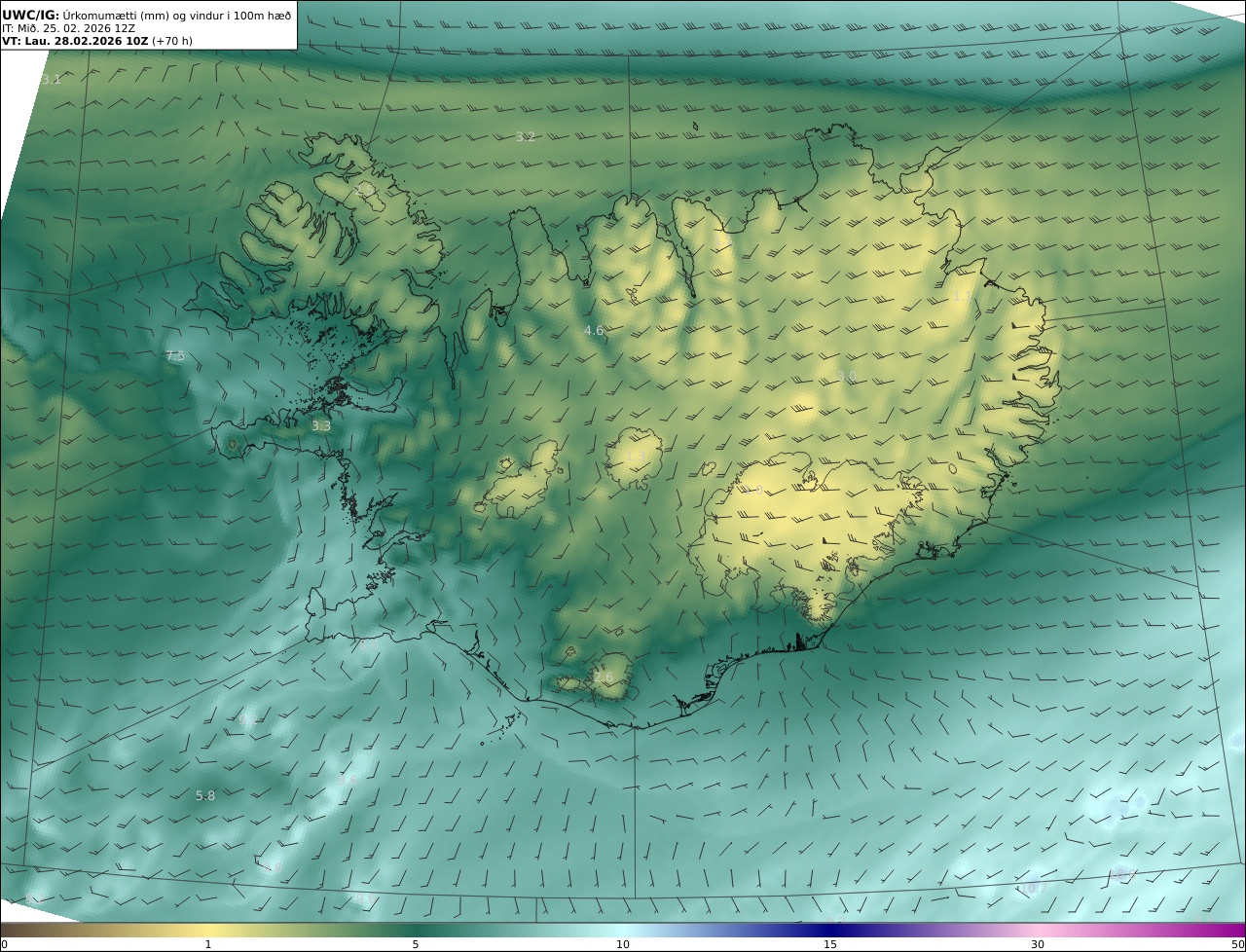Click the '3.2' precipitation value on the map
The image size is (1246, 952).
[526, 136]
